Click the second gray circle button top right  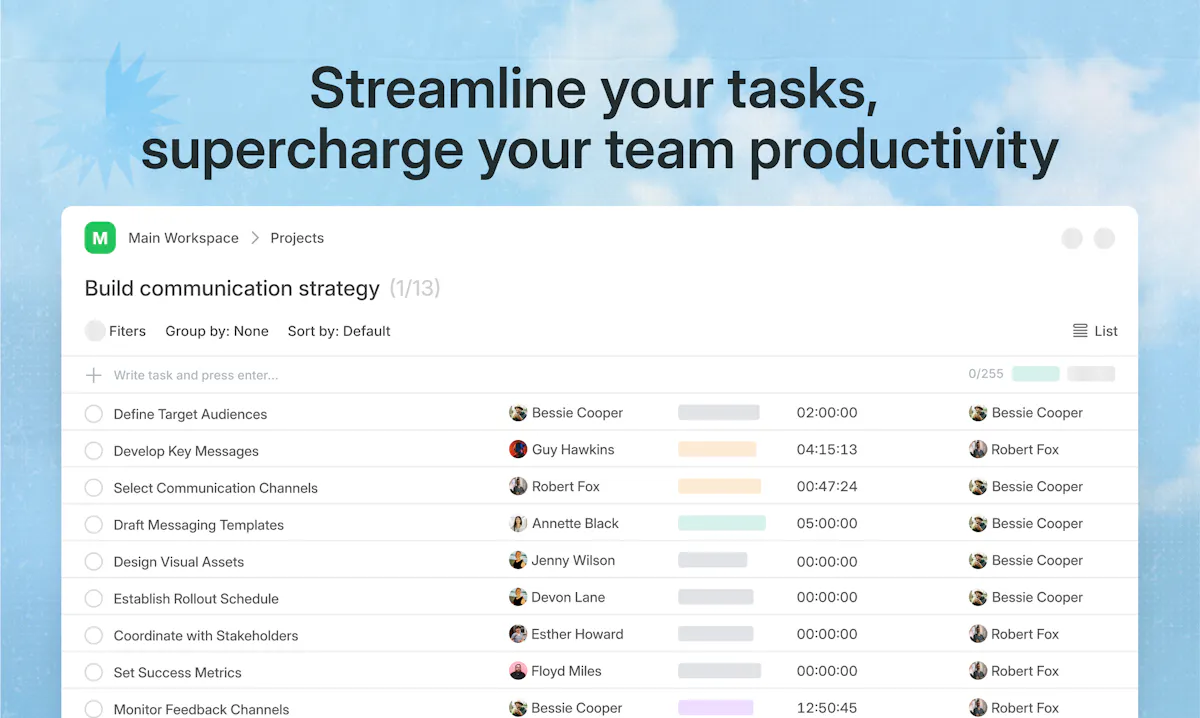coord(1104,238)
